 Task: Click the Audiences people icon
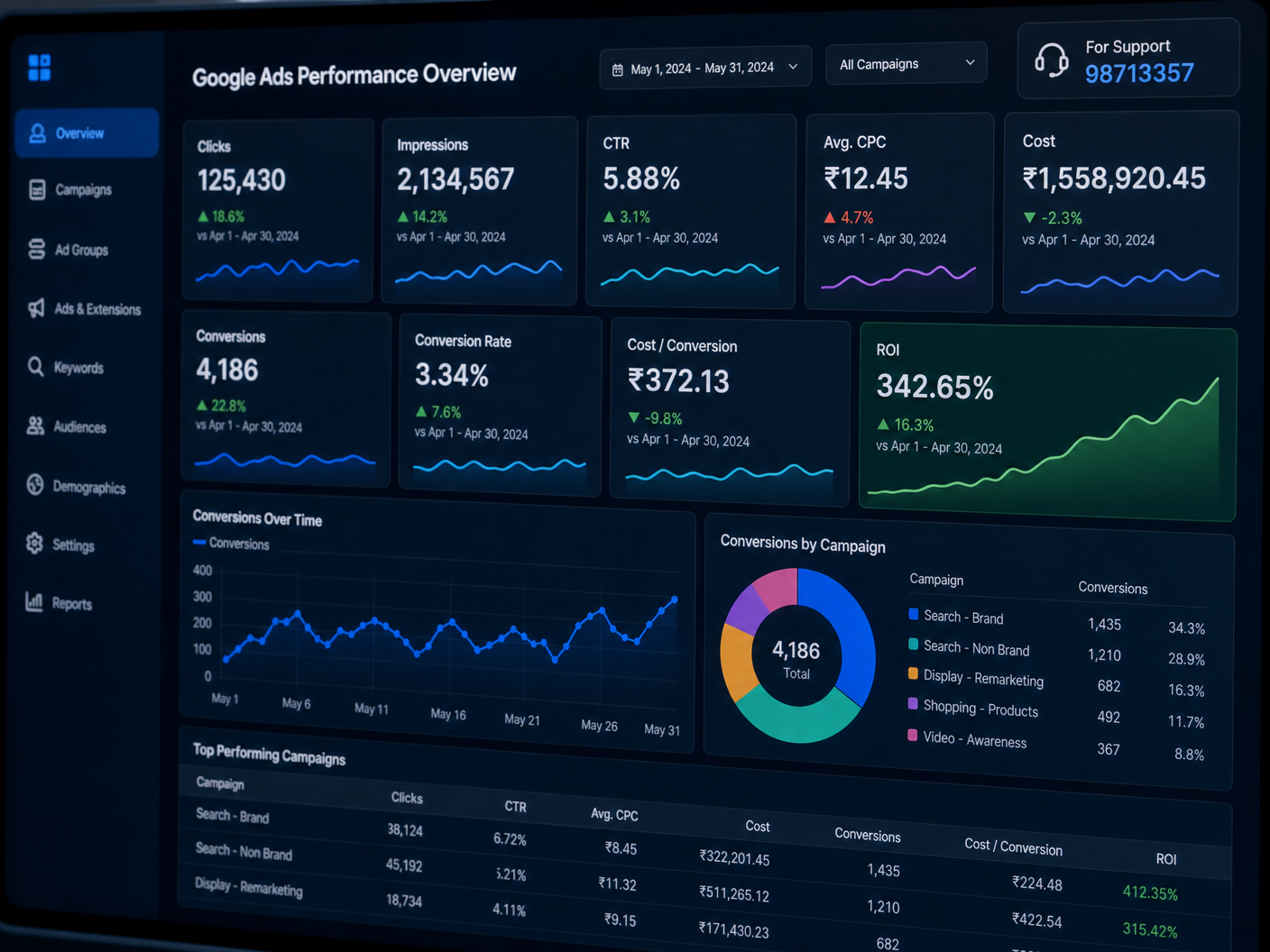(35, 426)
